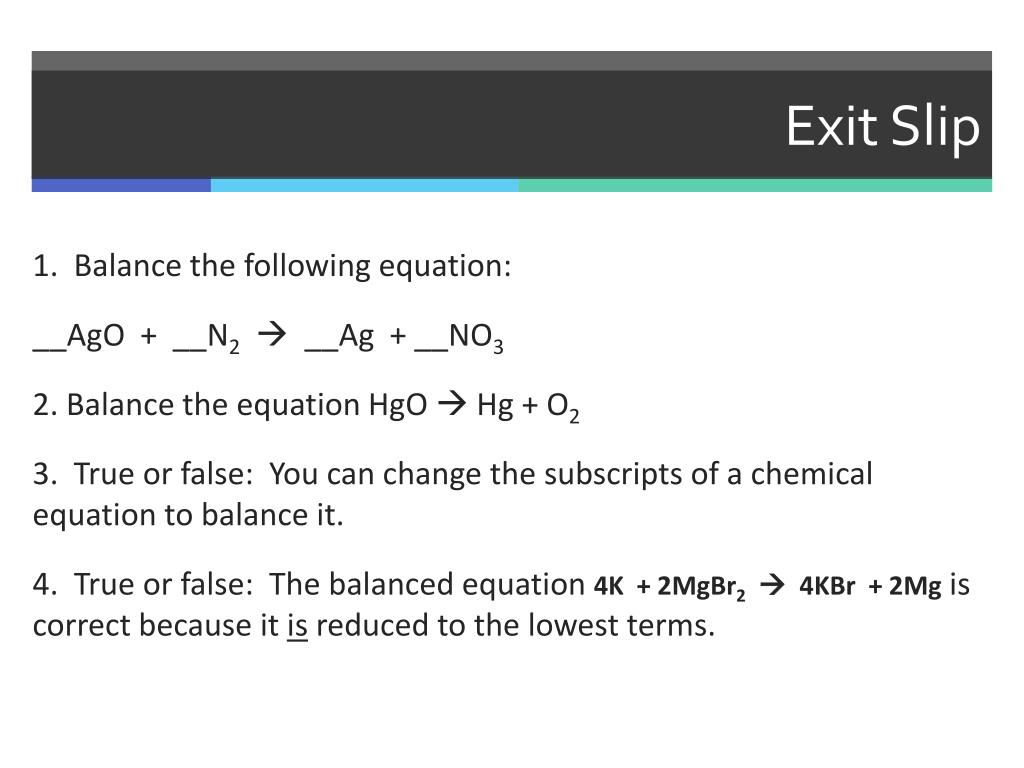Click the bold 2MgBr2 term
Image resolution: width=1024 pixels, height=768 pixels.
[x=701, y=588]
